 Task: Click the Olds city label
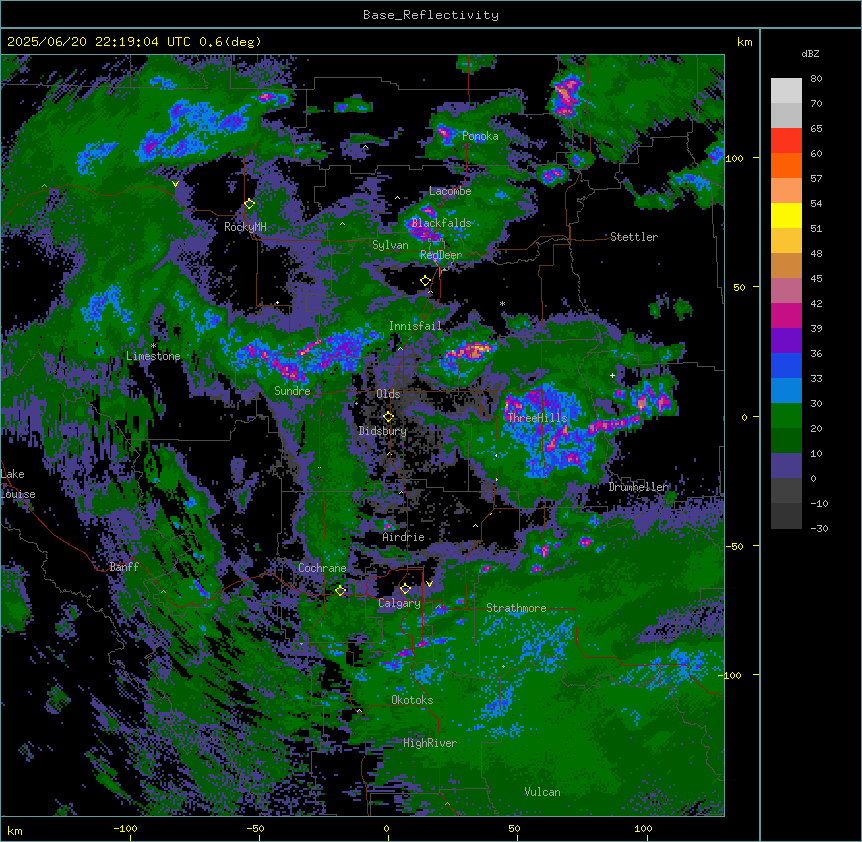pyautogui.click(x=388, y=394)
